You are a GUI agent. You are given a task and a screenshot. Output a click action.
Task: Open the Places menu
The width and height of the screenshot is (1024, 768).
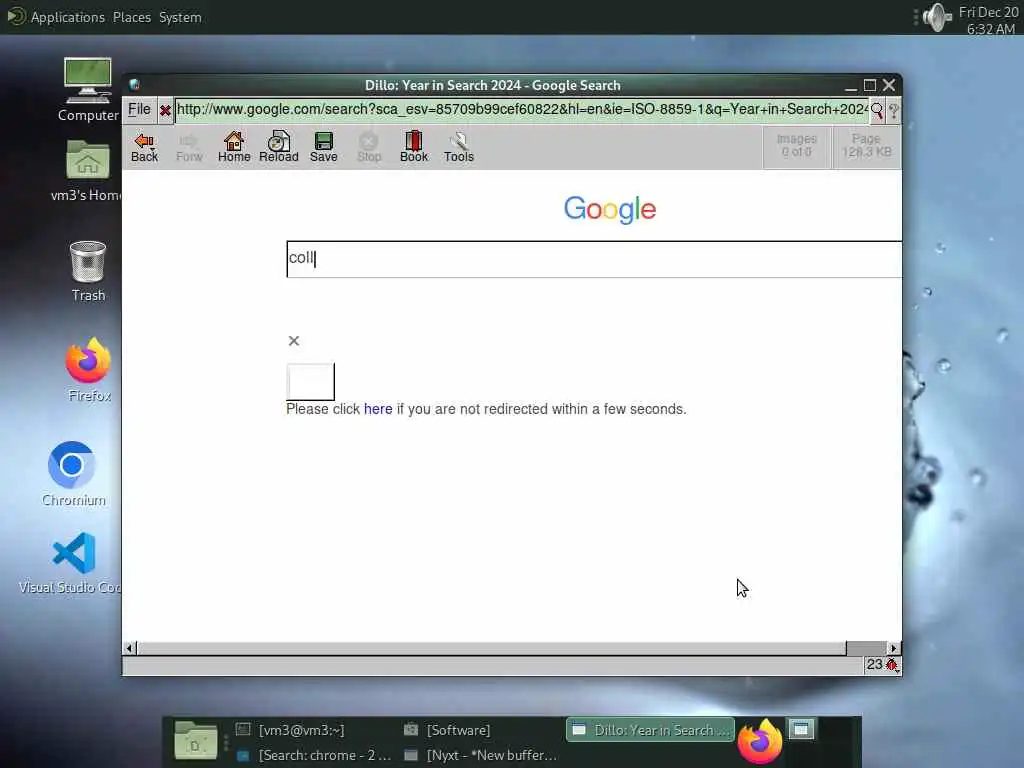pos(131,17)
